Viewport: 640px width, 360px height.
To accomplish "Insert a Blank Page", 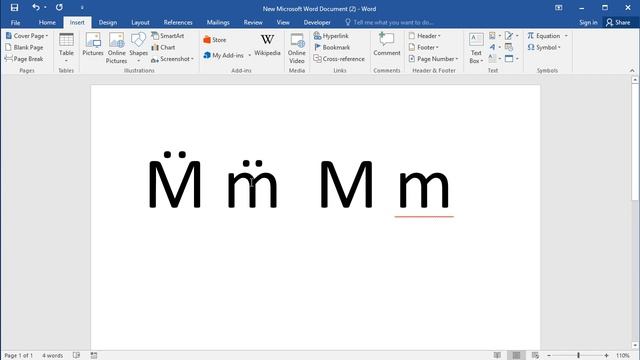I will click(x=24, y=47).
